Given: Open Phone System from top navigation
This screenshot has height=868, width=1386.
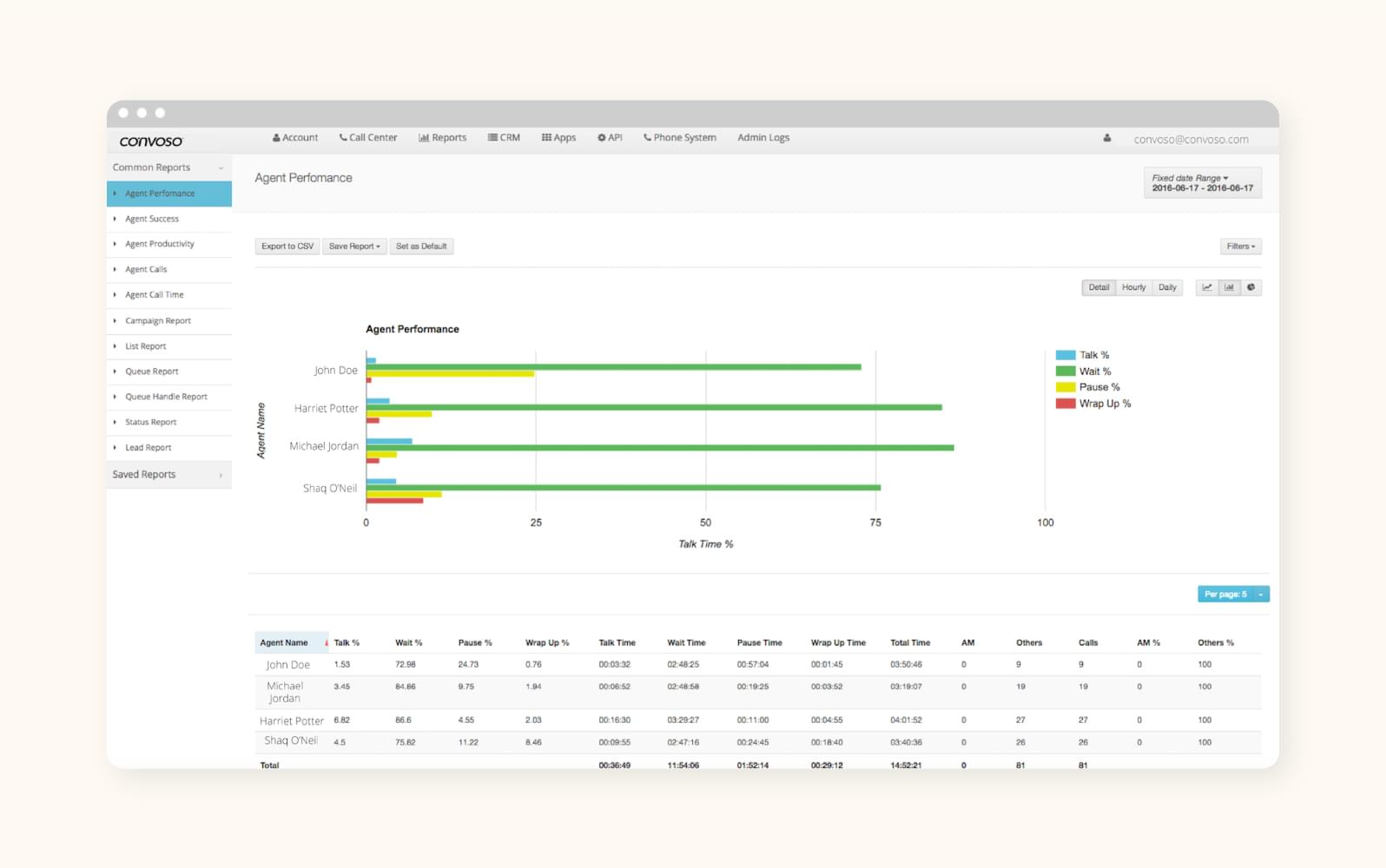Looking at the screenshot, I should [x=679, y=138].
